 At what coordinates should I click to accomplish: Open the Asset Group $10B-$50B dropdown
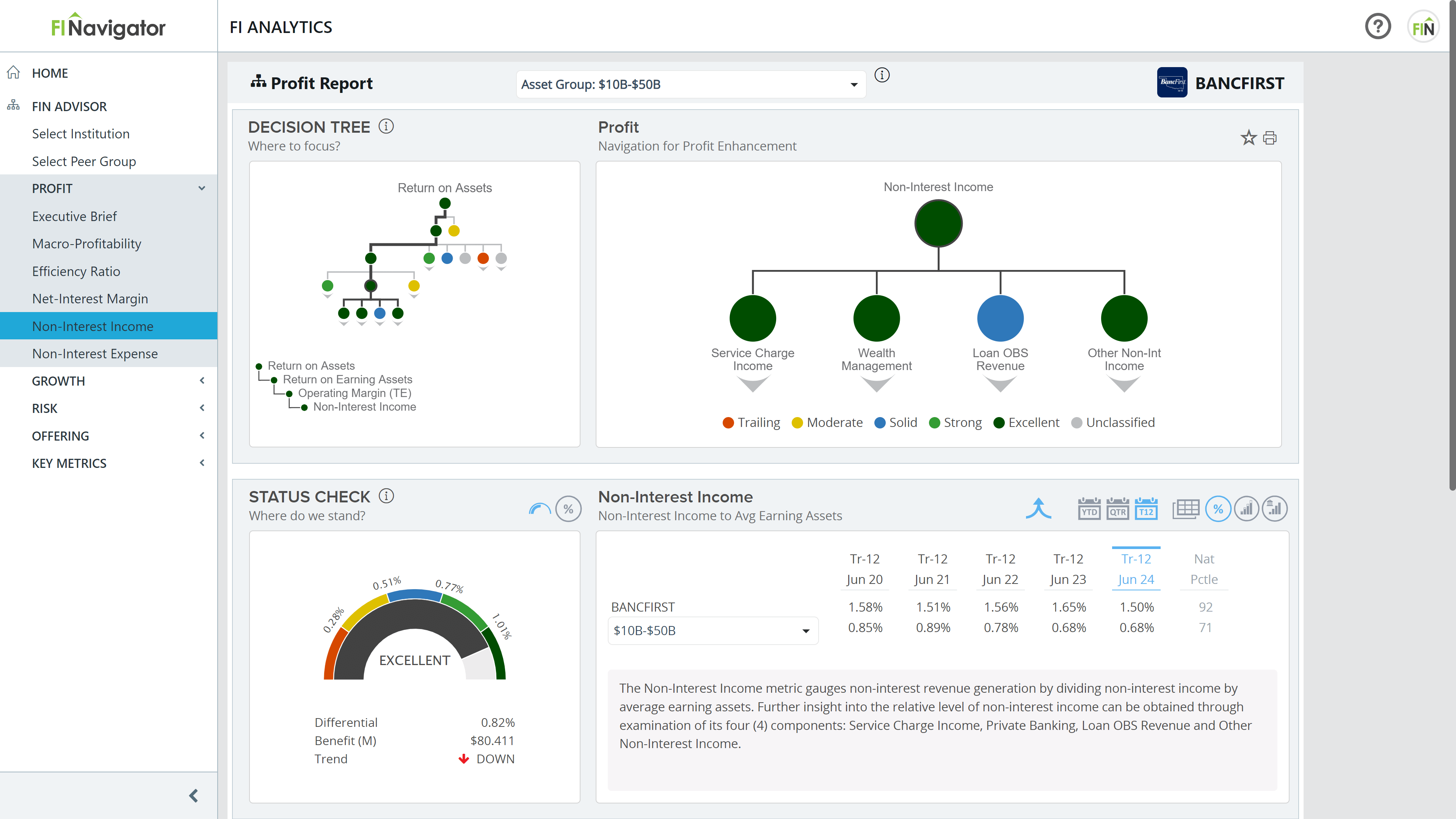tap(691, 84)
